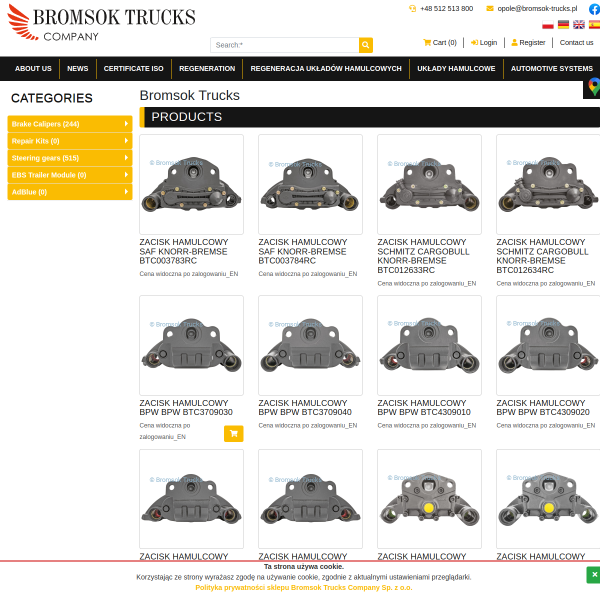This screenshot has width=600, height=600.
Task: Open BTC012634RC caliper image
Action: click(548, 184)
